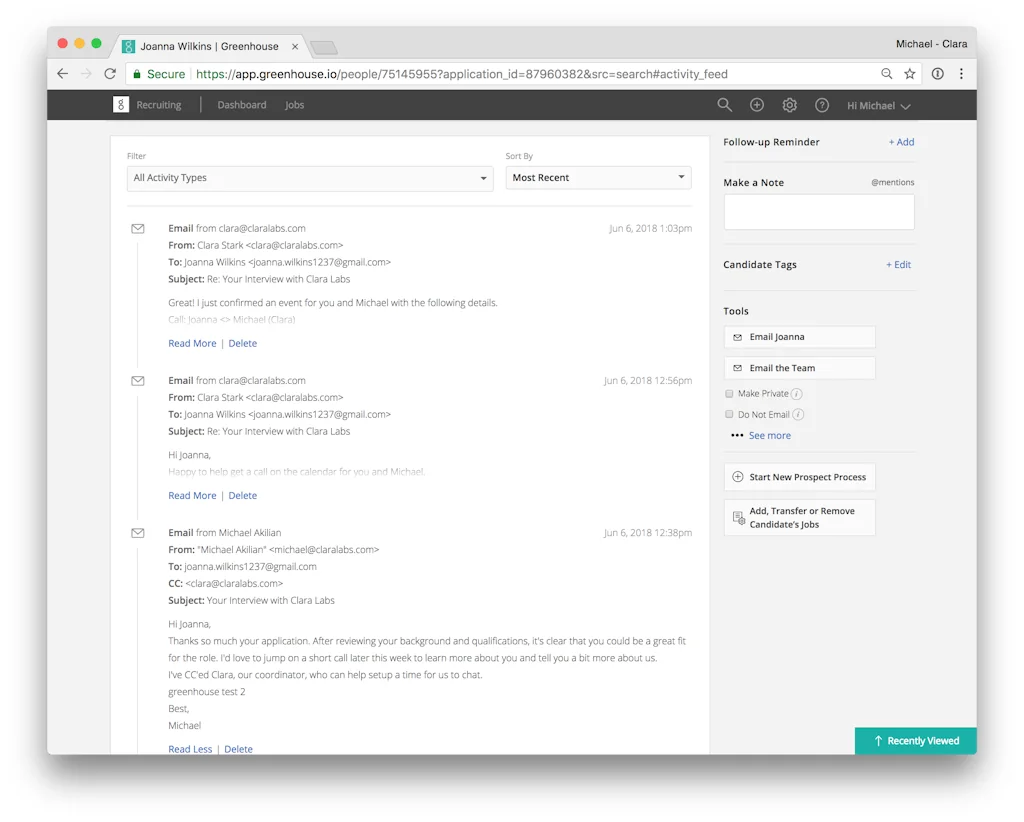1024x822 pixels.
Task: Enable the Make Private checkbox
Action: [x=729, y=394]
